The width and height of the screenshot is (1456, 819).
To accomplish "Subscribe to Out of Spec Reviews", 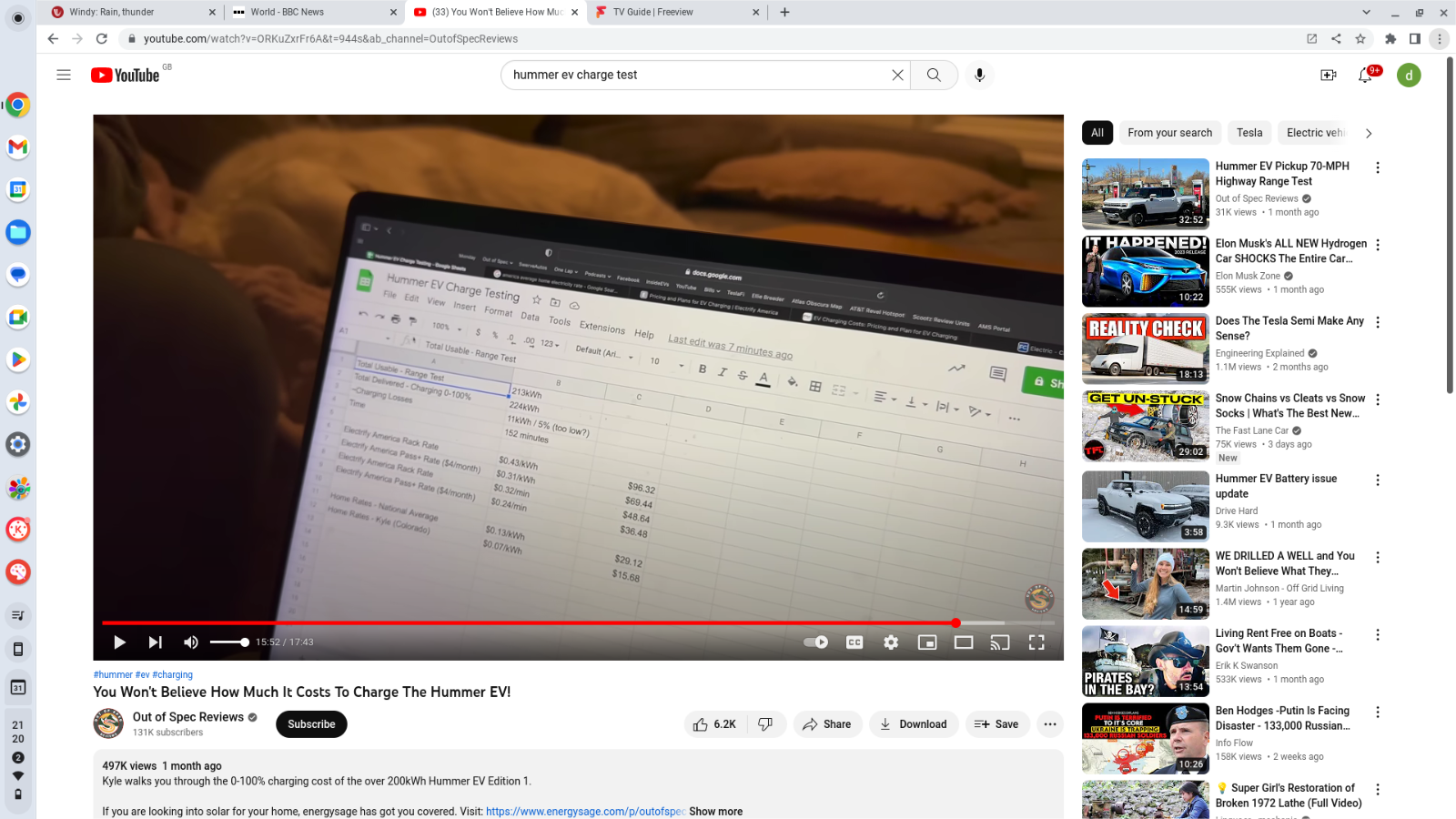I will click(x=311, y=724).
